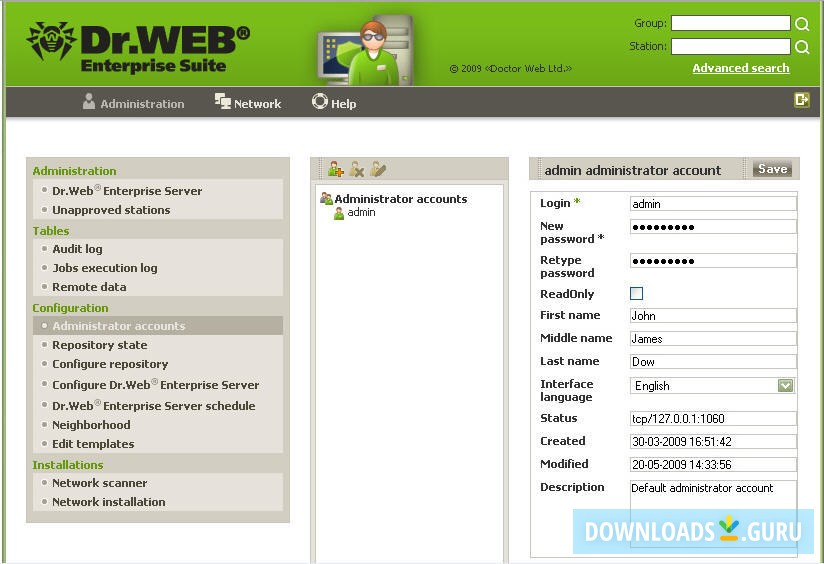This screenshot has height=564, width=824.
Task: Open Repository state
Action: pos(99,345)
